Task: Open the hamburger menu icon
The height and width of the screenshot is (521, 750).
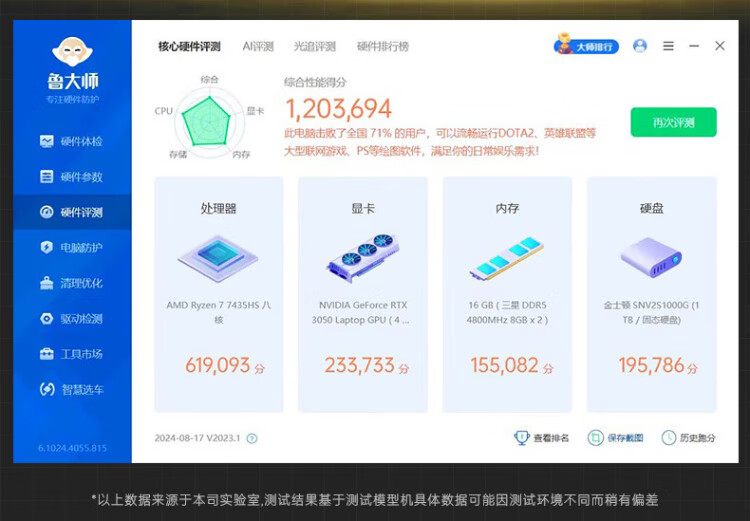Action: pyautogui.click(x=668, y=46)
